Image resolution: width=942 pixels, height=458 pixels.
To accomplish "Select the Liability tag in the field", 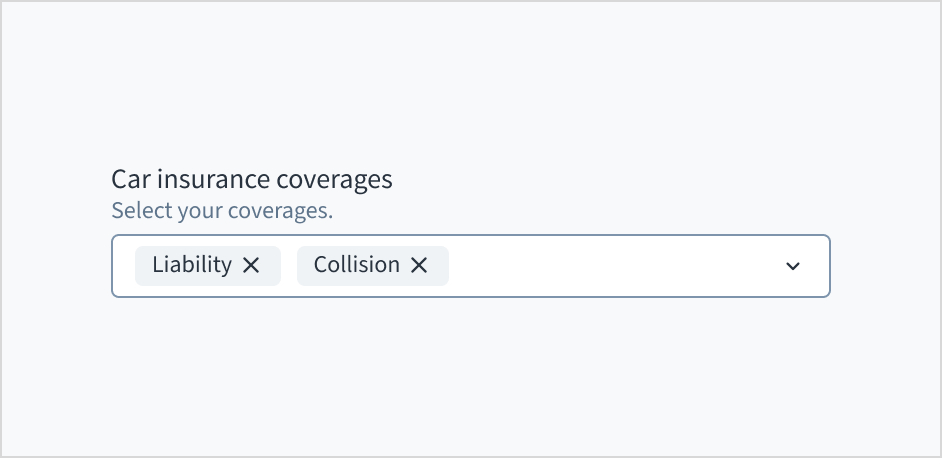I will 192,265.
